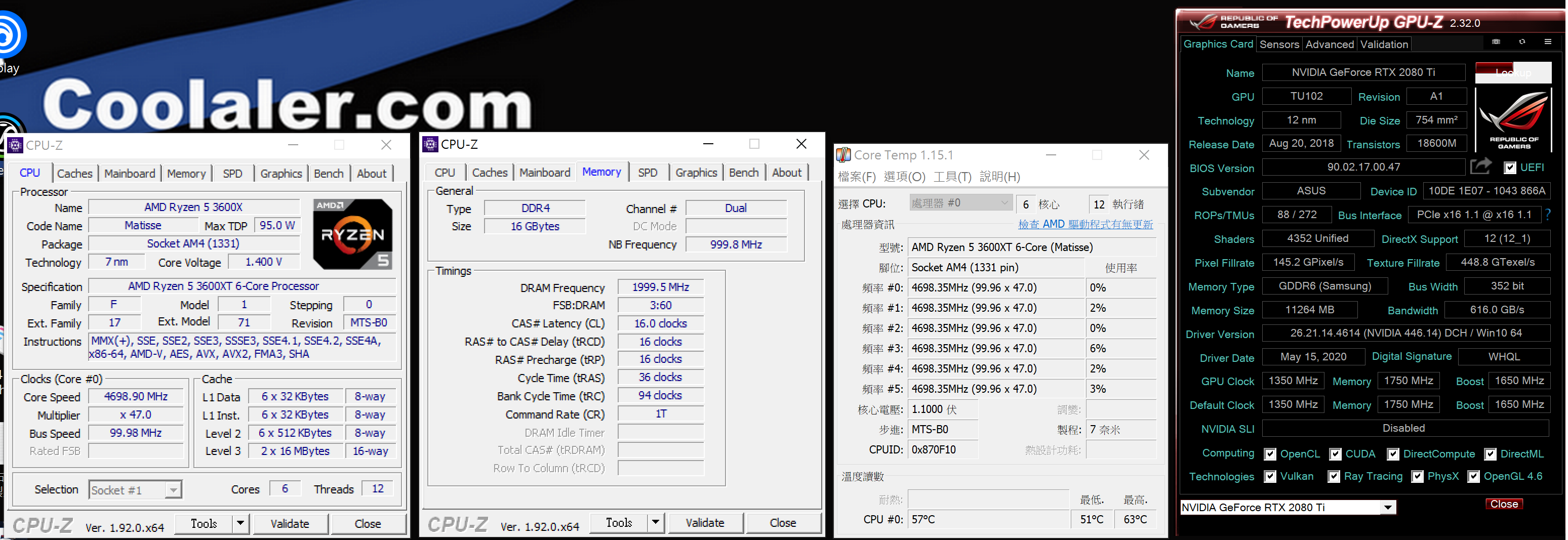1568x540 pixels.
Task: Open Core Temp 工具(T) menu
Action: click(x=952, y=177)
